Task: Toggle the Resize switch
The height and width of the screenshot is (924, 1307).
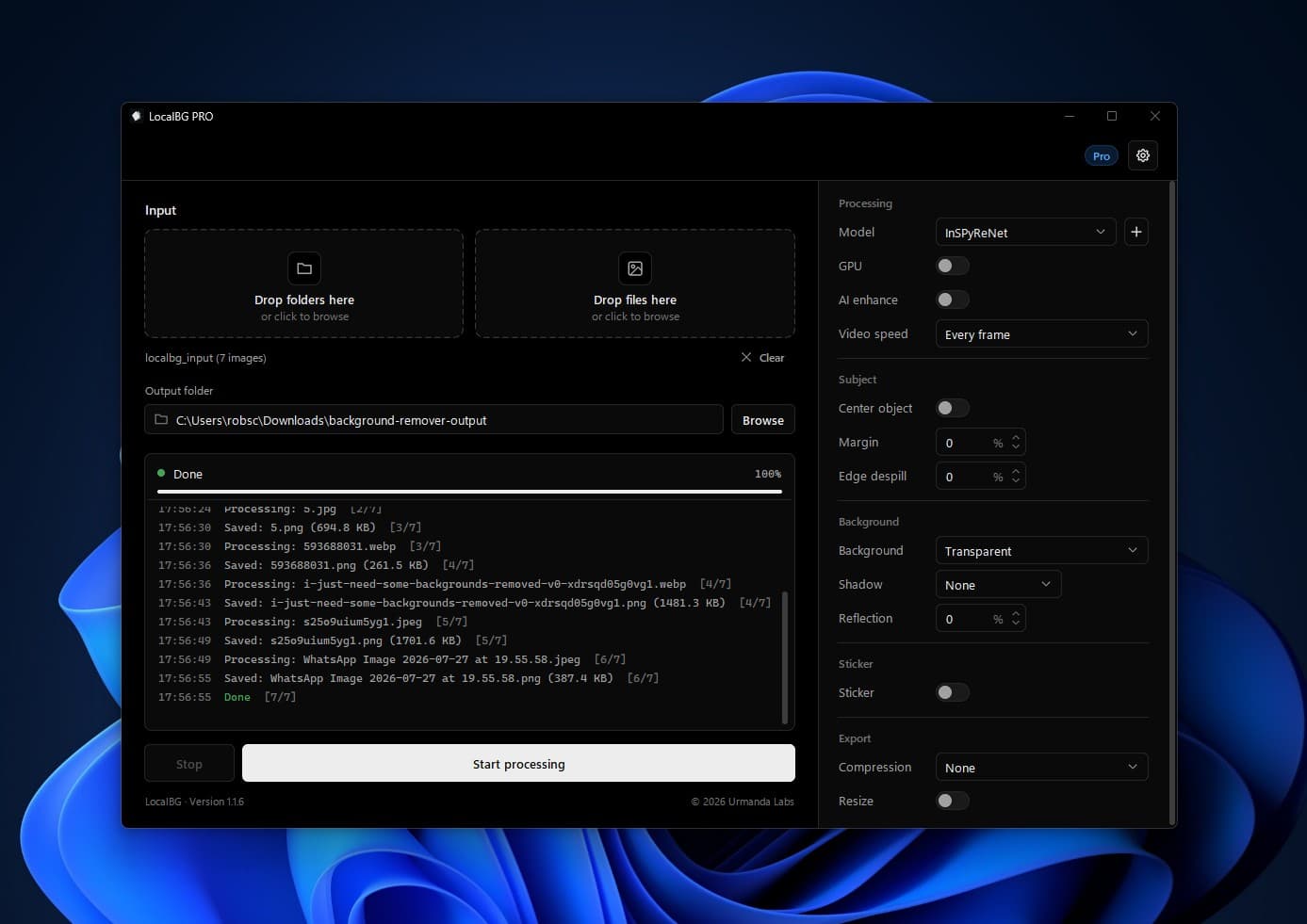Action: pos(952,801)
